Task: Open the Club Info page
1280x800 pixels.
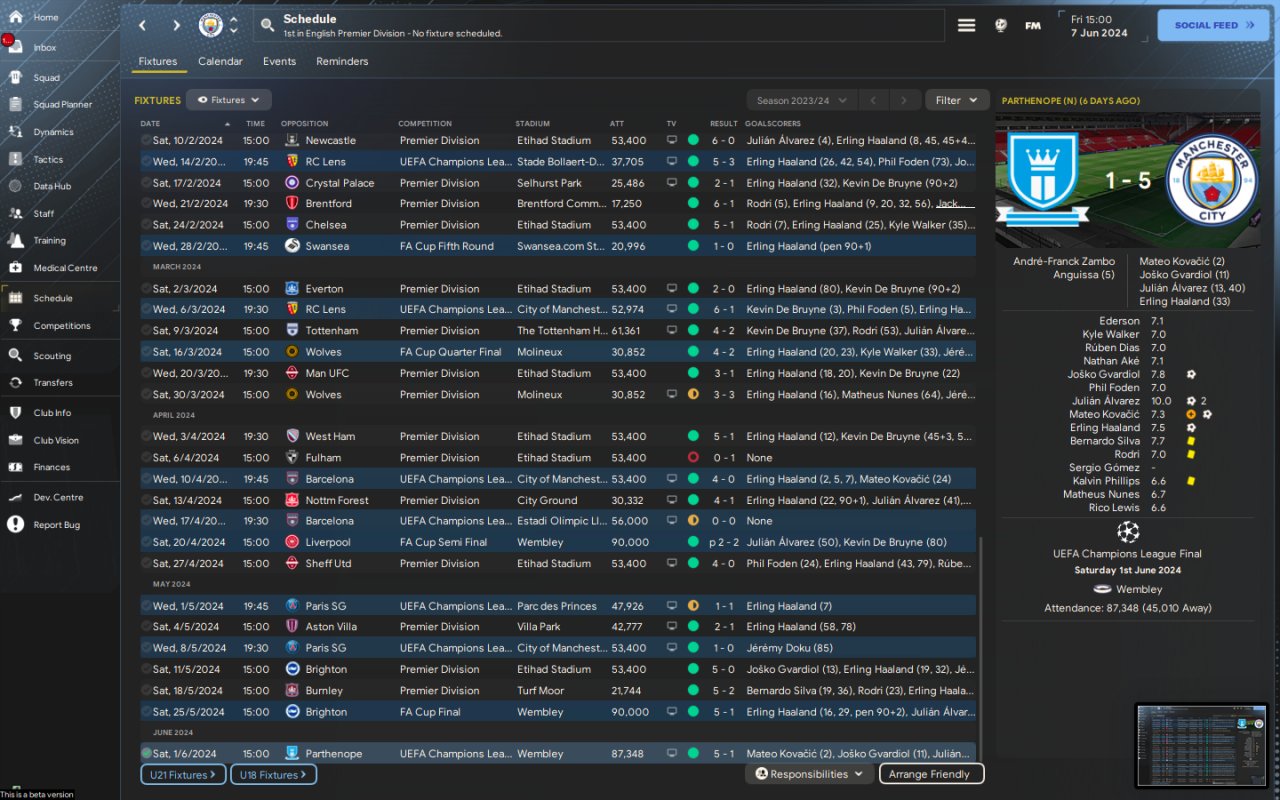Action: pyautogui.click(x=52, y=412)
